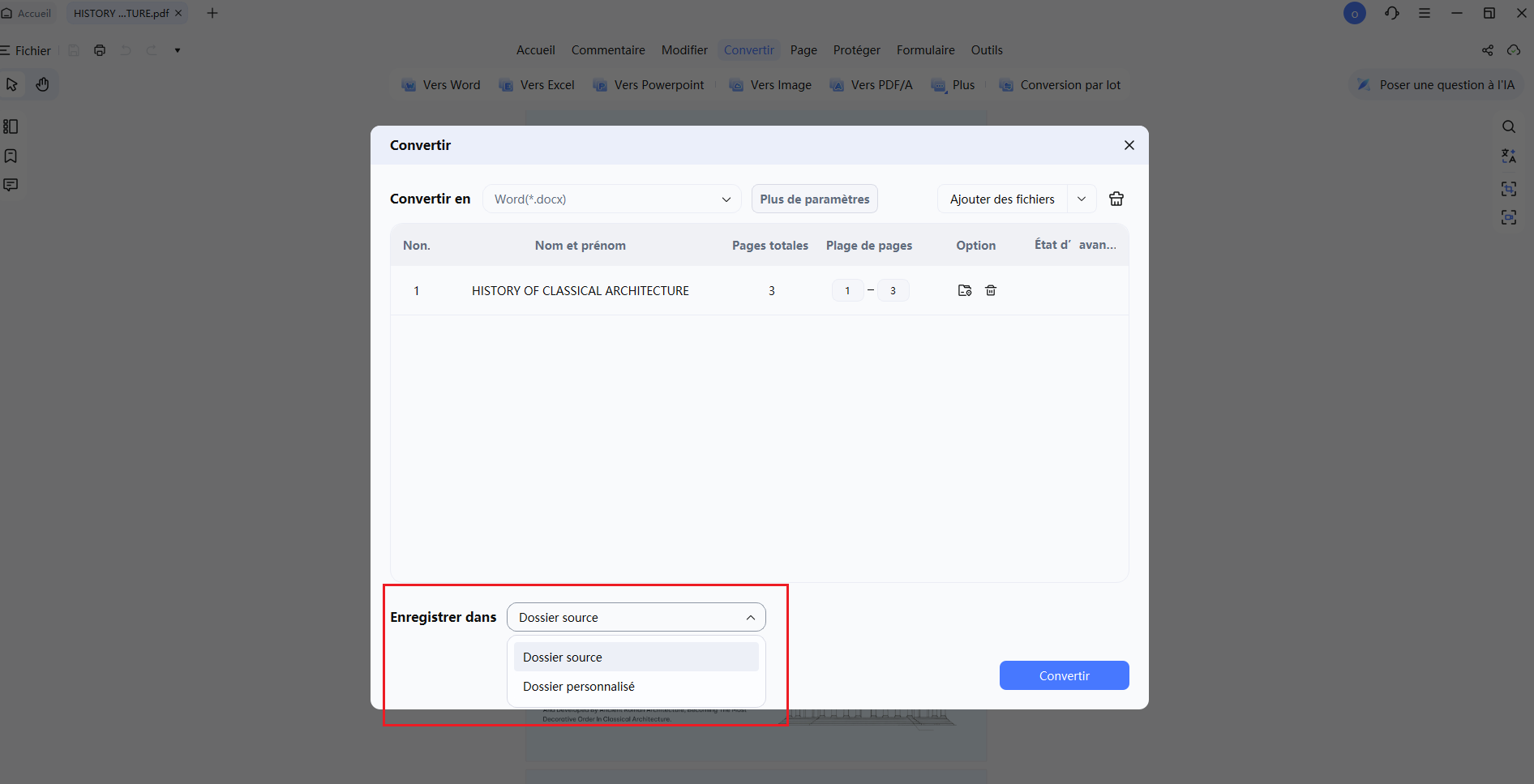Image resolution: width=1534 pixels, height=784 pixels.
Task: Click the screenshot capture icon in right sidebar
Action: 1509,217
